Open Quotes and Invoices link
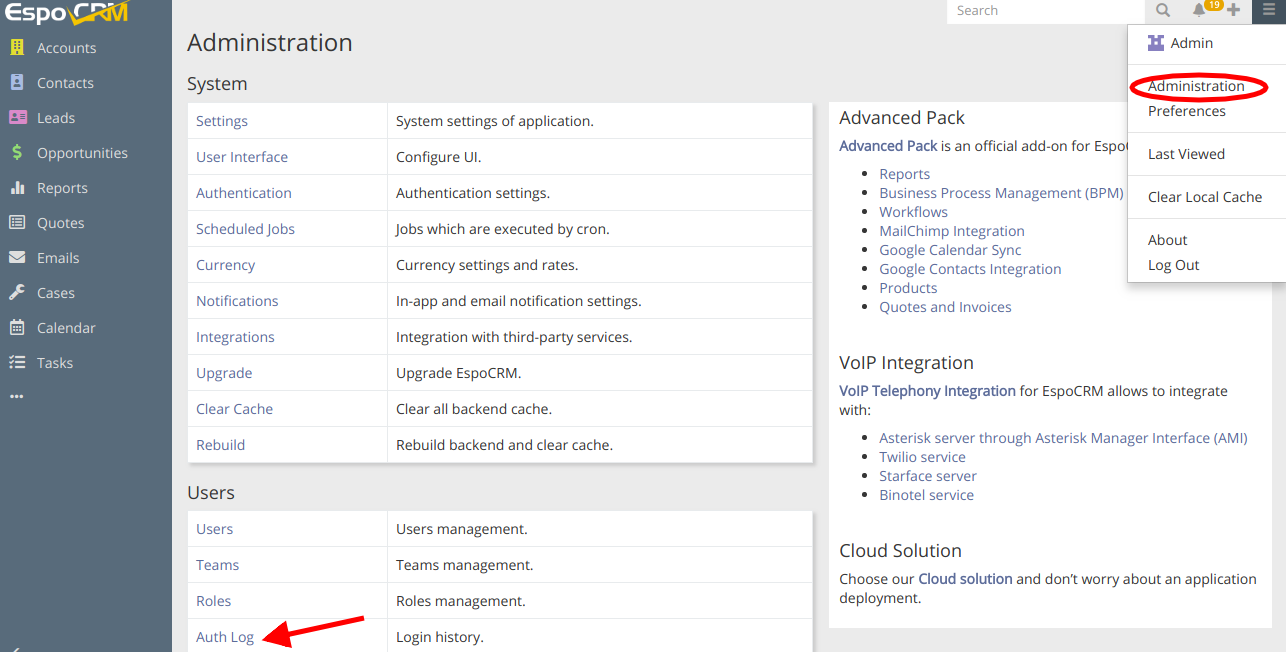Viewport: 1286px width, 652px height. 945,307
